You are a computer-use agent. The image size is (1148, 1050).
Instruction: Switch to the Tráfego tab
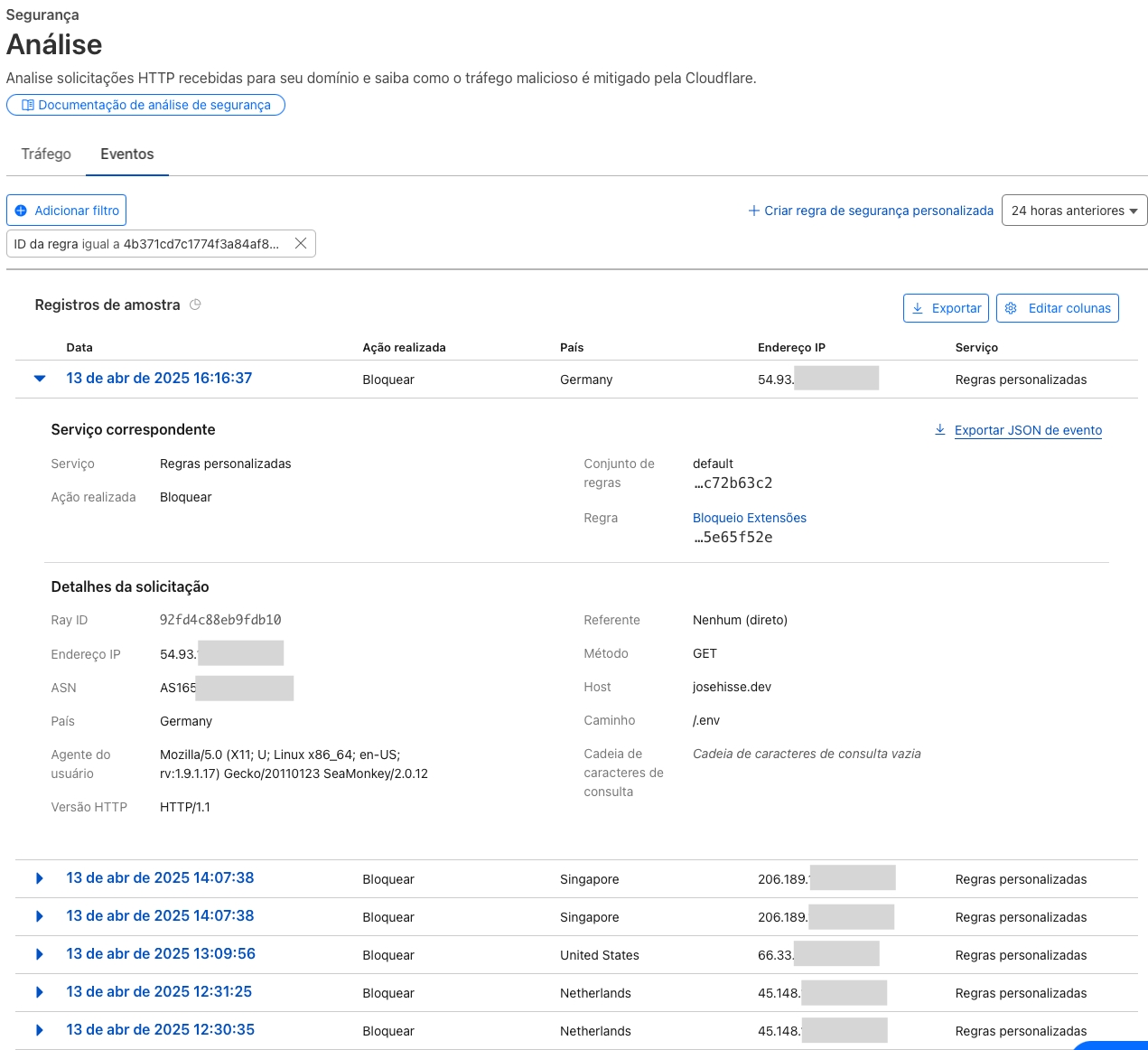click(x=46, y=154)
